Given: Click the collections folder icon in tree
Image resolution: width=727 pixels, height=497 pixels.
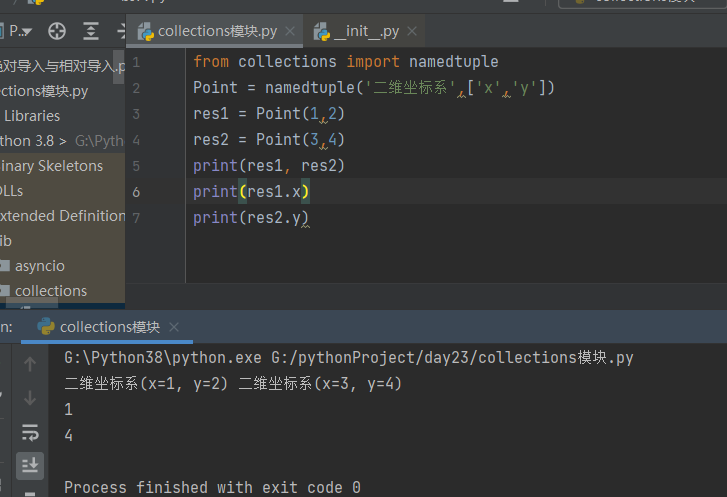Looking at the screenshot, I should point(5,291).
